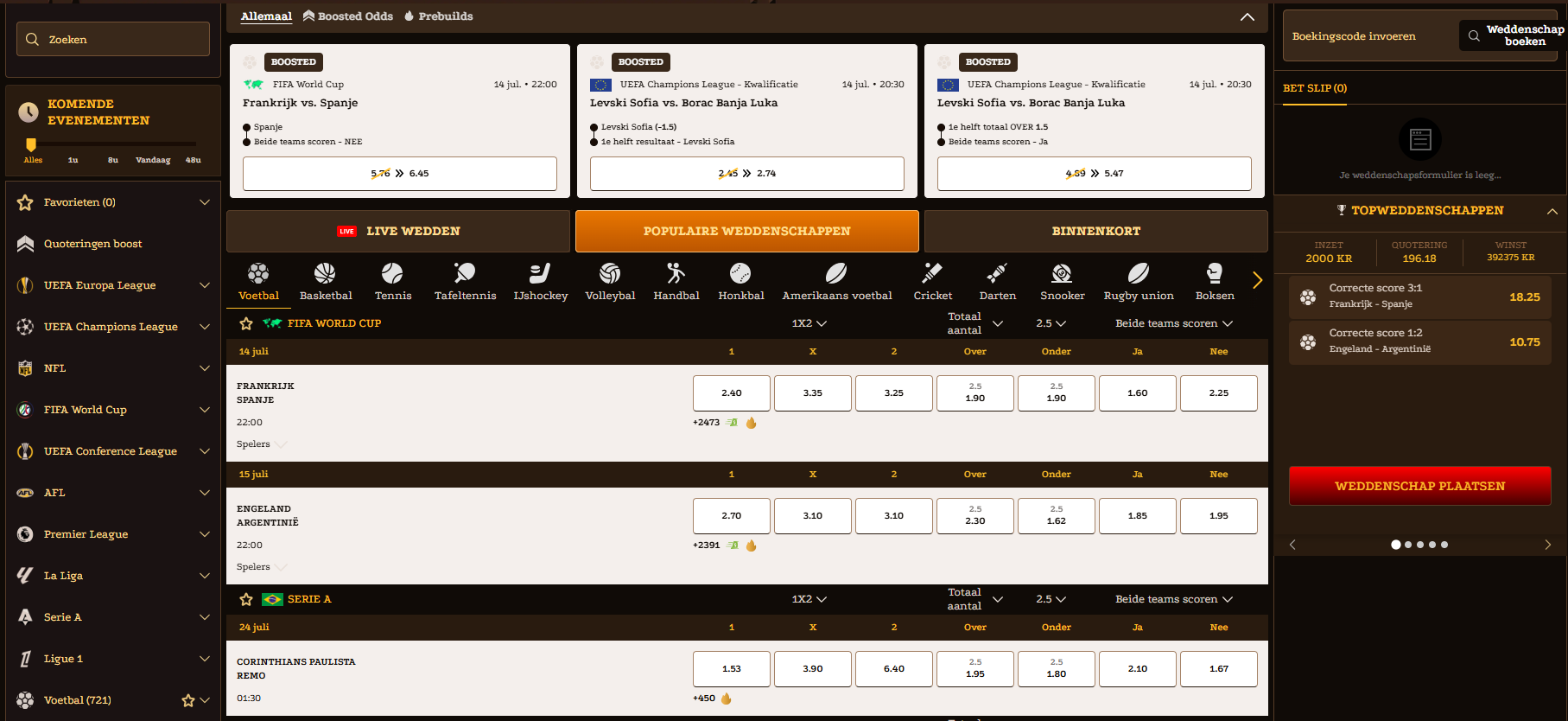This screenshot has height=721, width=1568.
Task: Select the Amerikaans voetbal sport icon
Action: [x=836, y=273]
